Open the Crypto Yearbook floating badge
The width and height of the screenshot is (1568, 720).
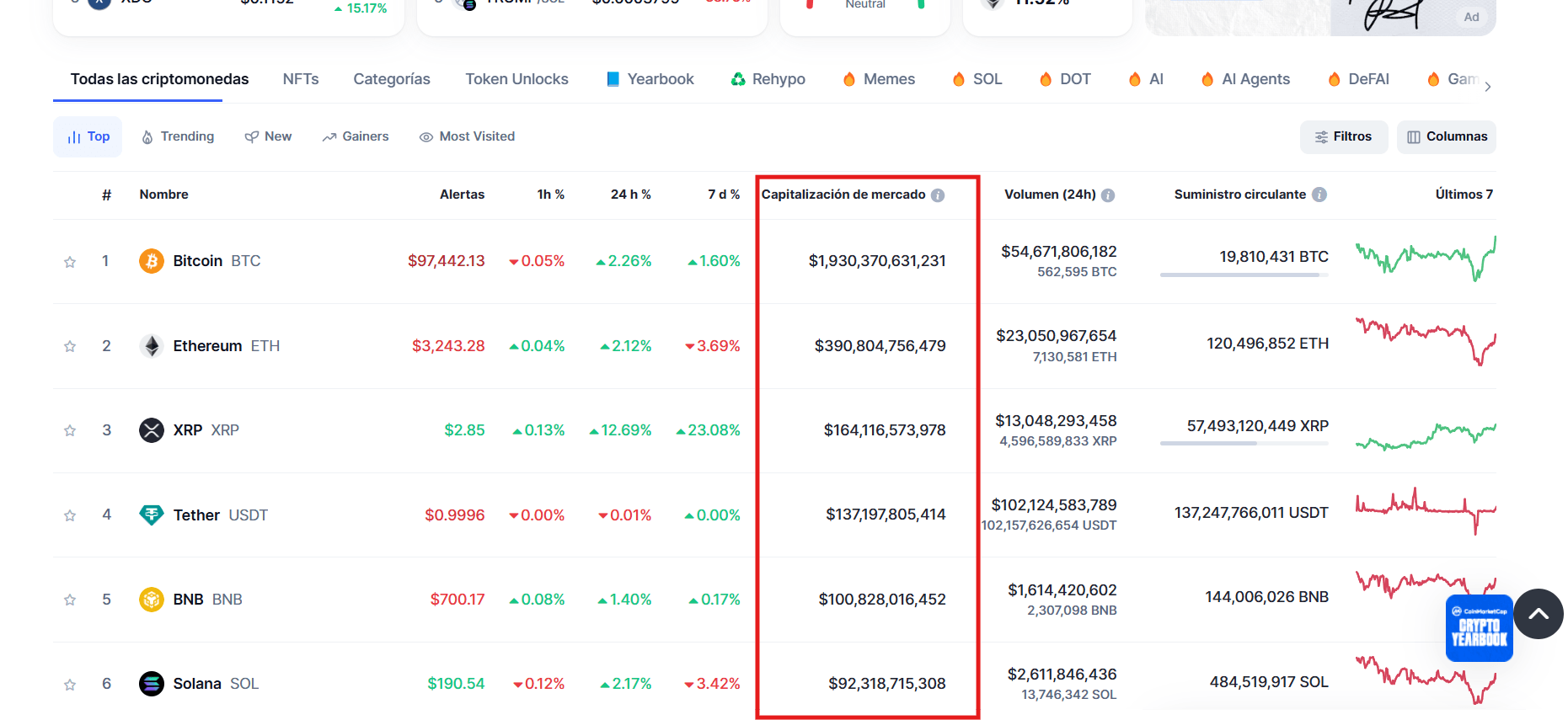pyautogui.click(x=1479, y=628)
